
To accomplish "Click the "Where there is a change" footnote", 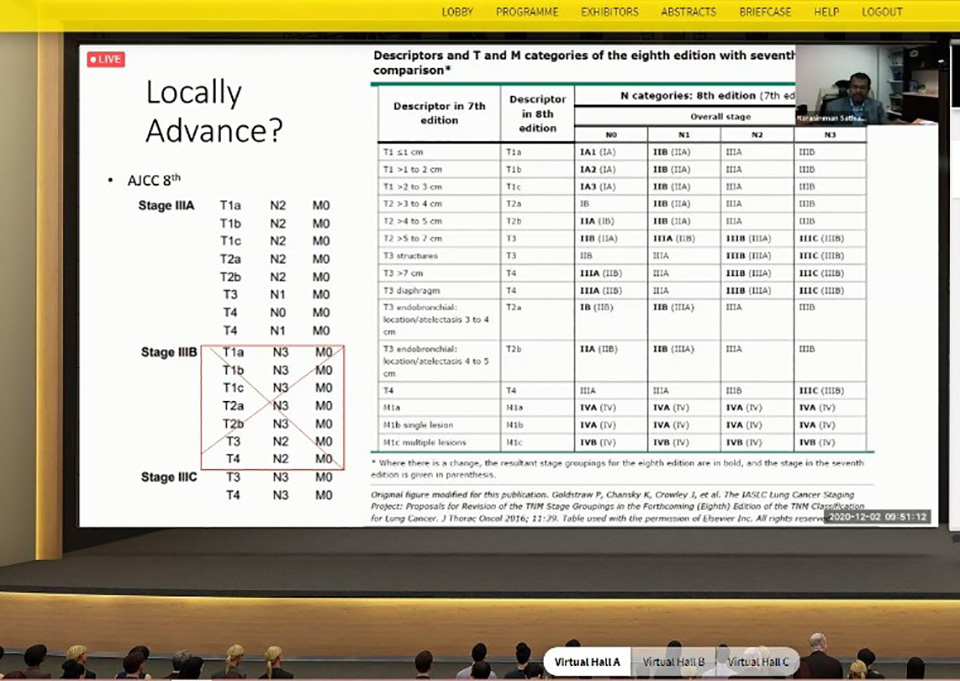I will (x=618, y=468).
